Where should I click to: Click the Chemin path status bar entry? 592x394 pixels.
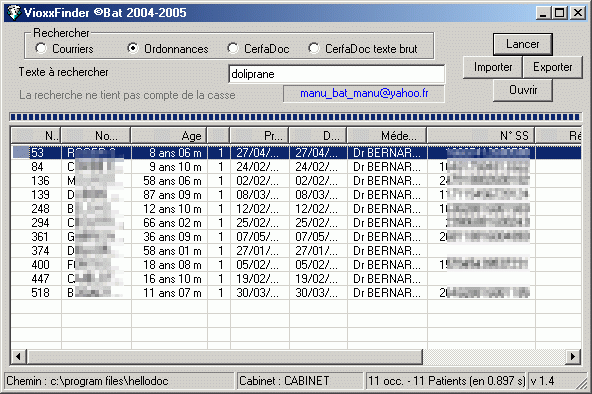click(x=119, y=381)
